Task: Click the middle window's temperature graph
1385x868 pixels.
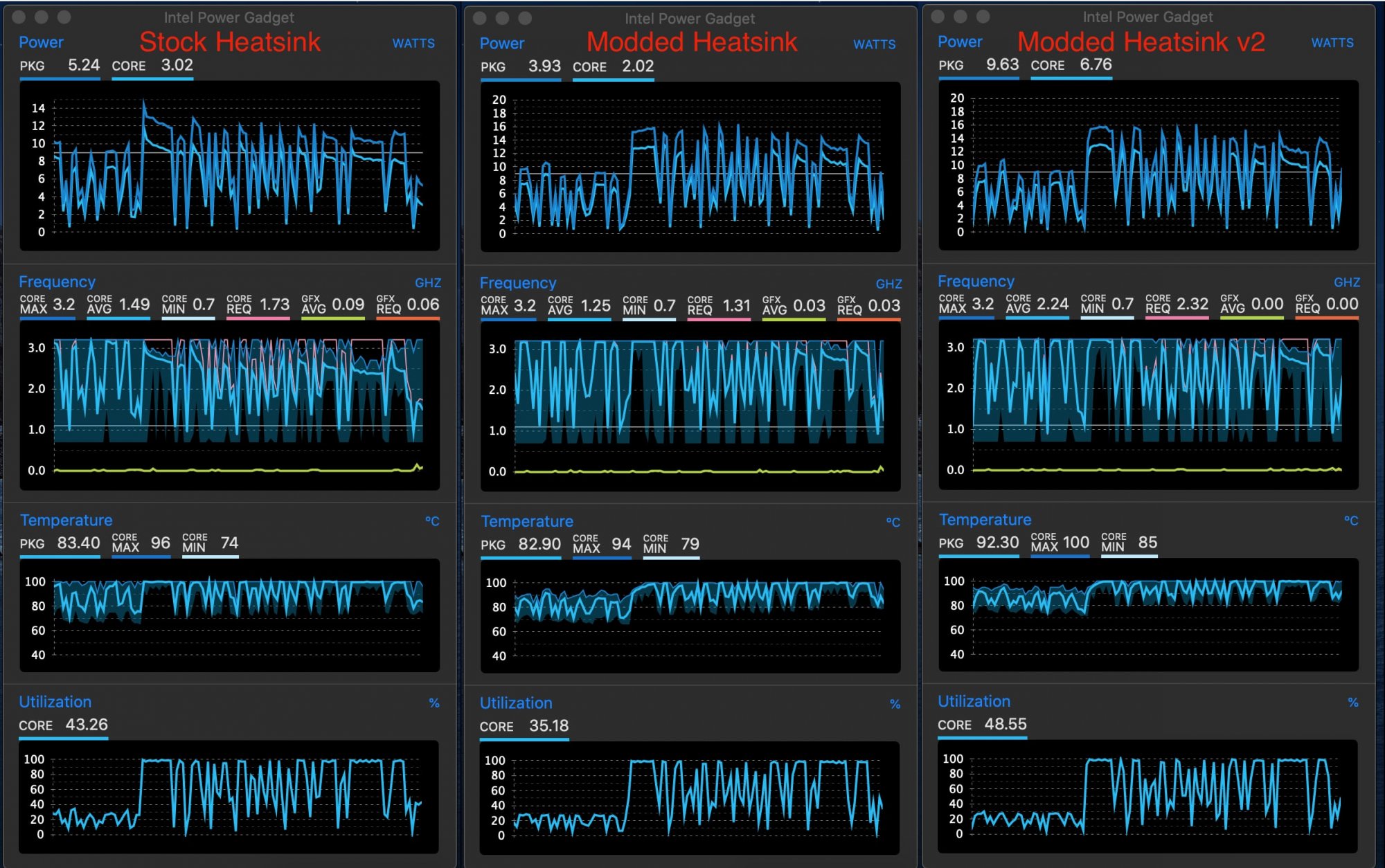Action: 690,616
